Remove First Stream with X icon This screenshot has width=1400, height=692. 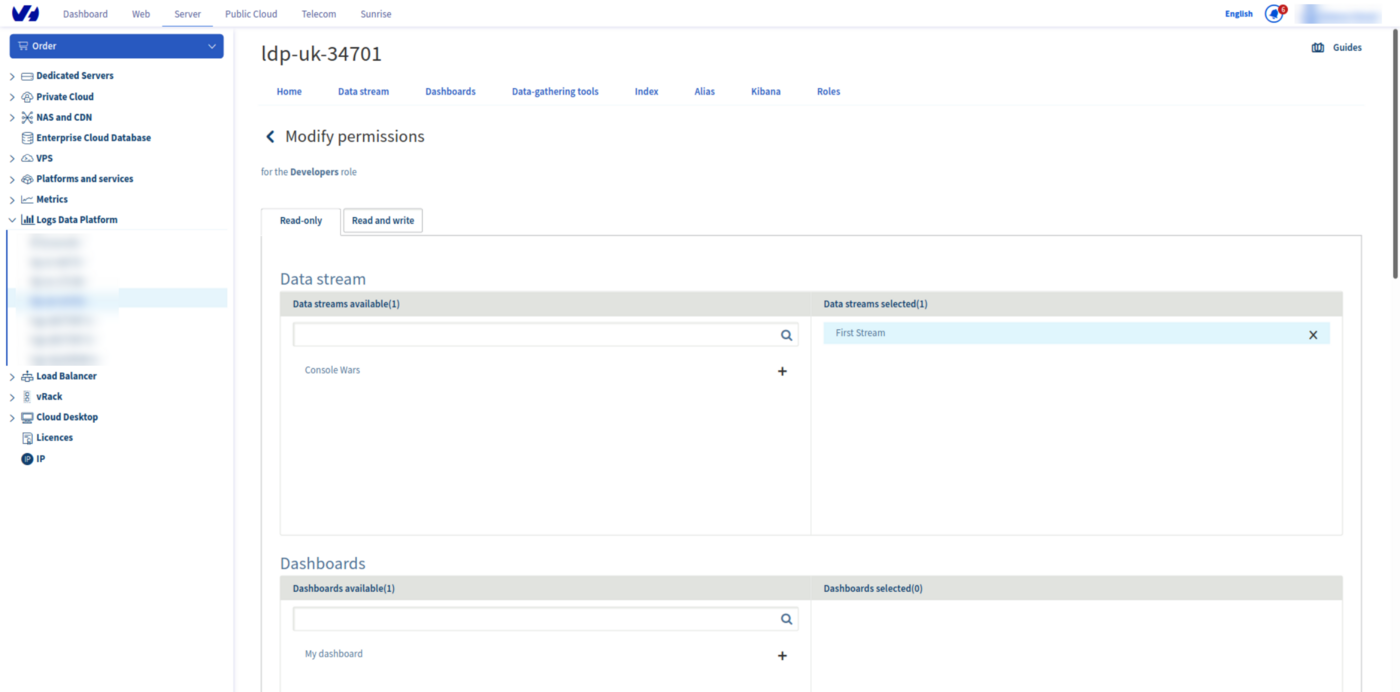click(x=1313, y=335)
